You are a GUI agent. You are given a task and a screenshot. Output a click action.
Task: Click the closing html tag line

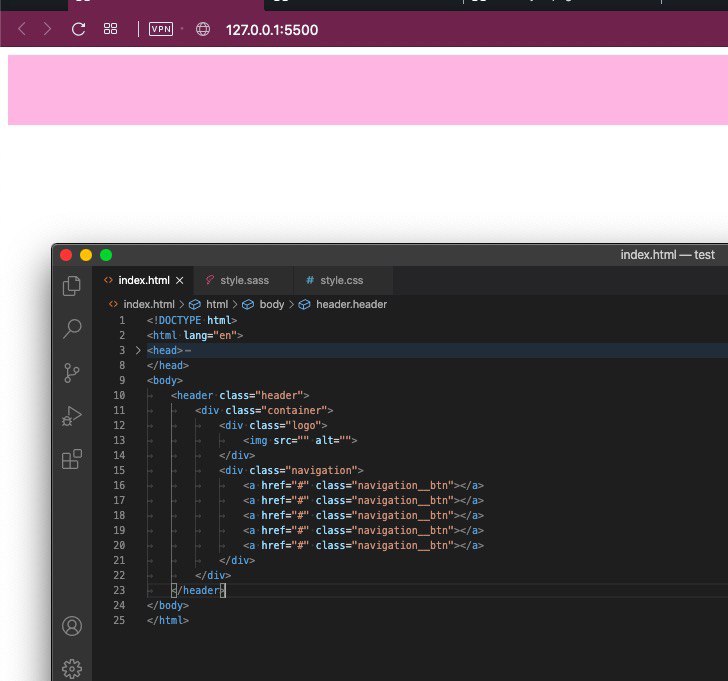click(168, 620)
